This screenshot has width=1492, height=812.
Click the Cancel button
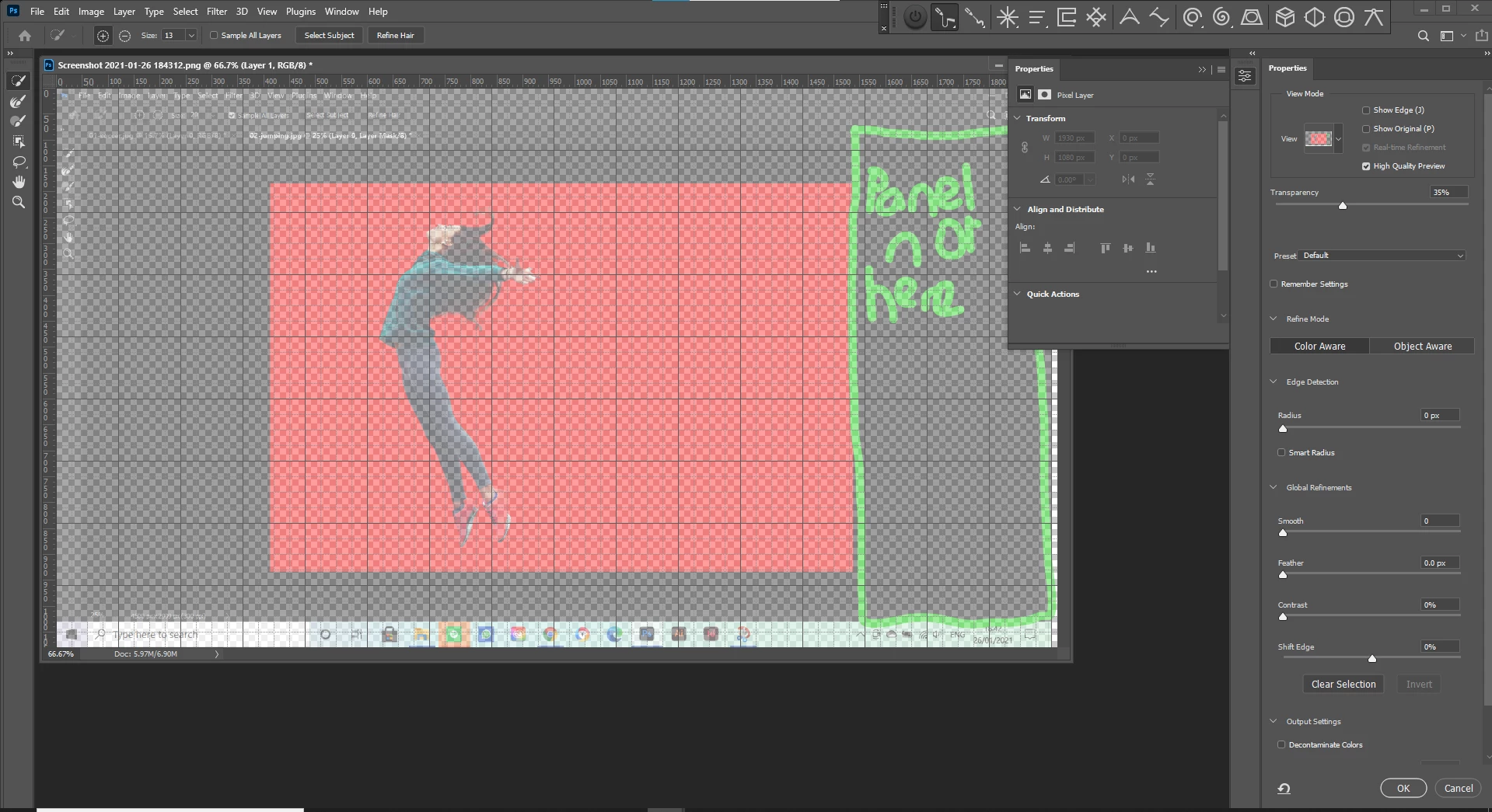click(x=1458, y=788)
